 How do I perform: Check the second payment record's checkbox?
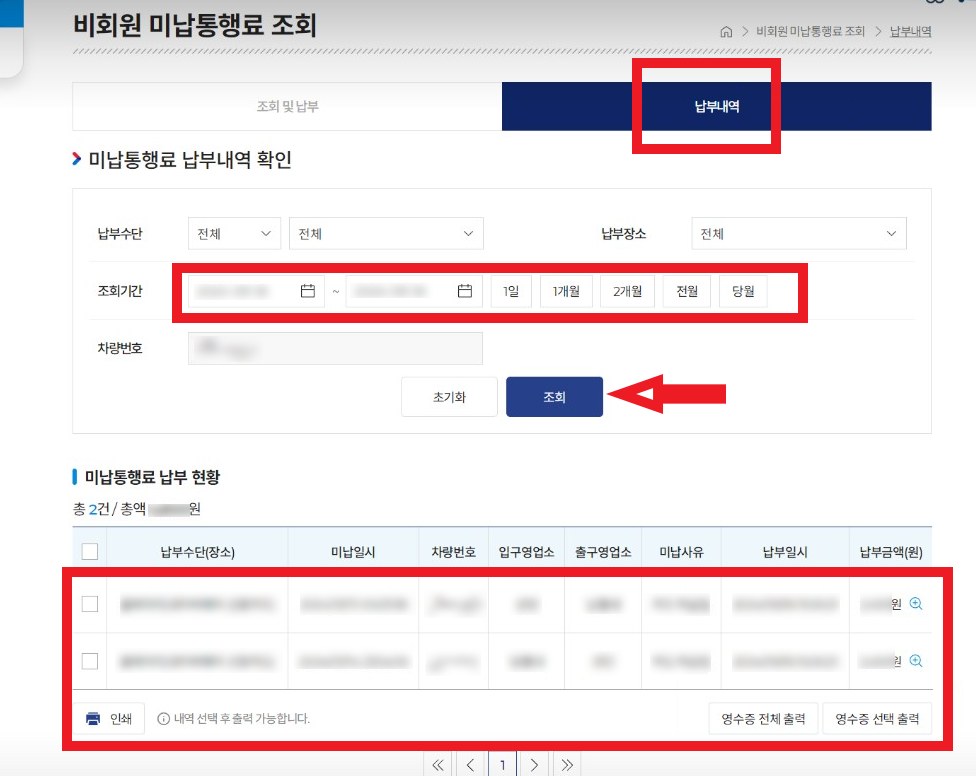[89, 661]
